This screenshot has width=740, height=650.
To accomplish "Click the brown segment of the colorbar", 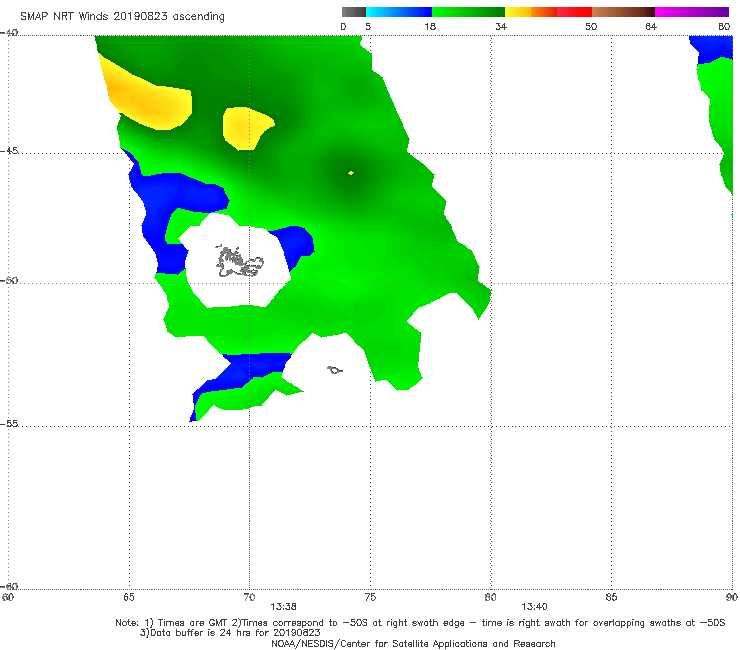I will pyautogui.click(x=623, y=12).
